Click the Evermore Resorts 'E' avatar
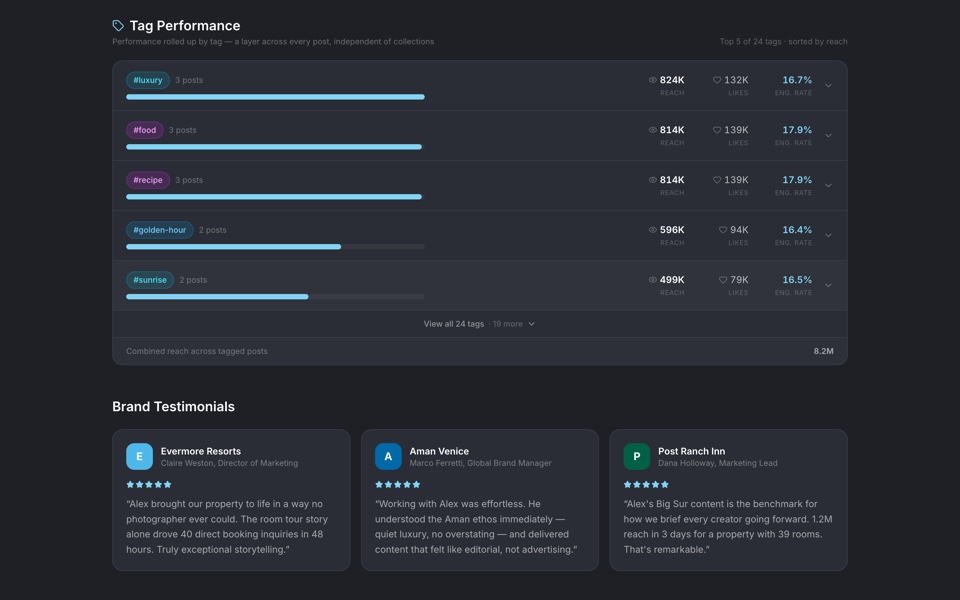The width and height of the screenshot is (960, 600). coord(140,457)
